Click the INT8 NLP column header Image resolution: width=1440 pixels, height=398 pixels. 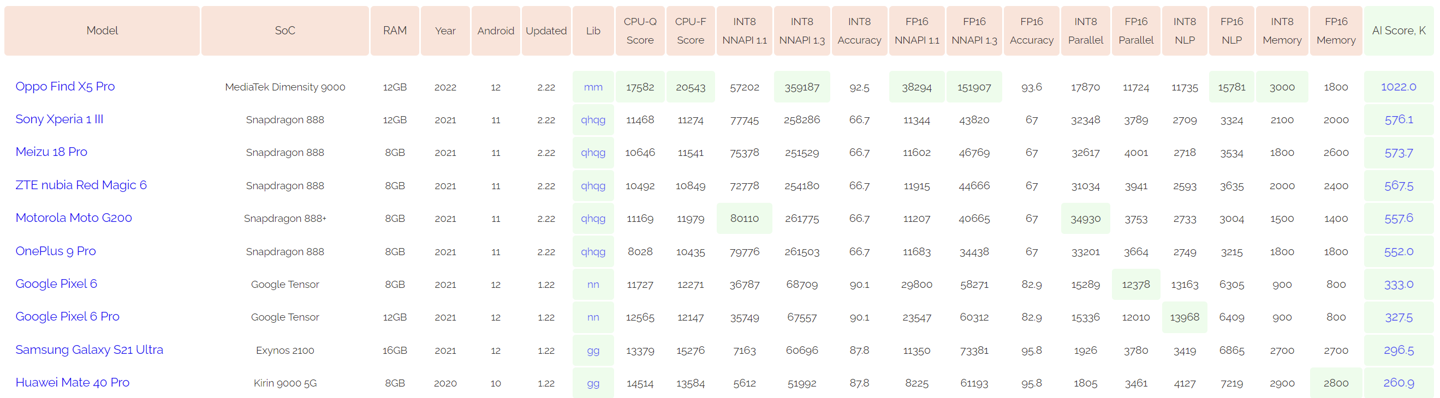click(1184, 31)
